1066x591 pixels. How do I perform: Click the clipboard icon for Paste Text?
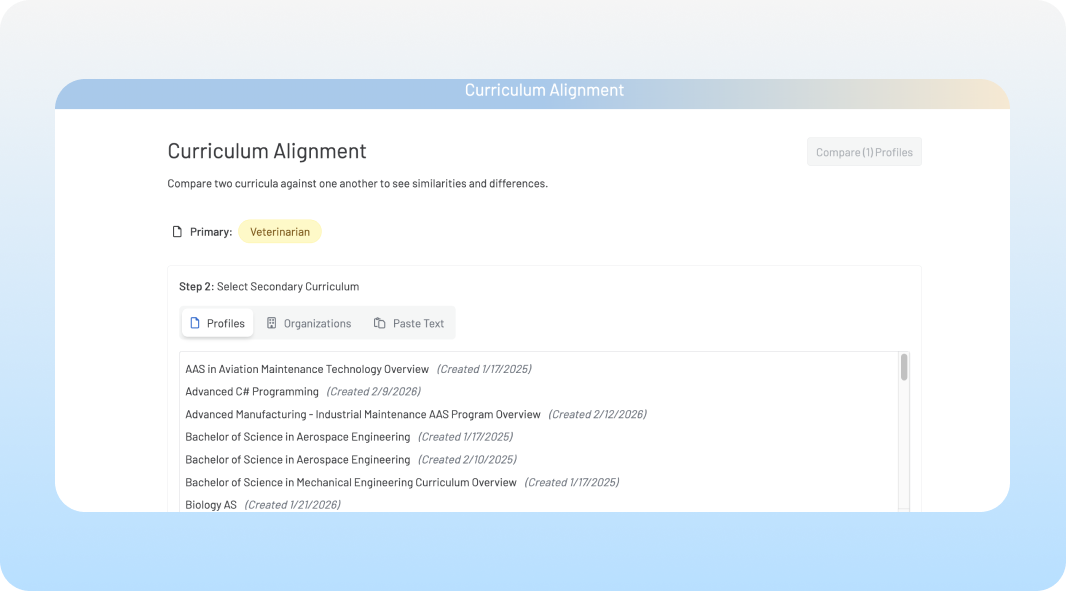click(x=380, y=323)
